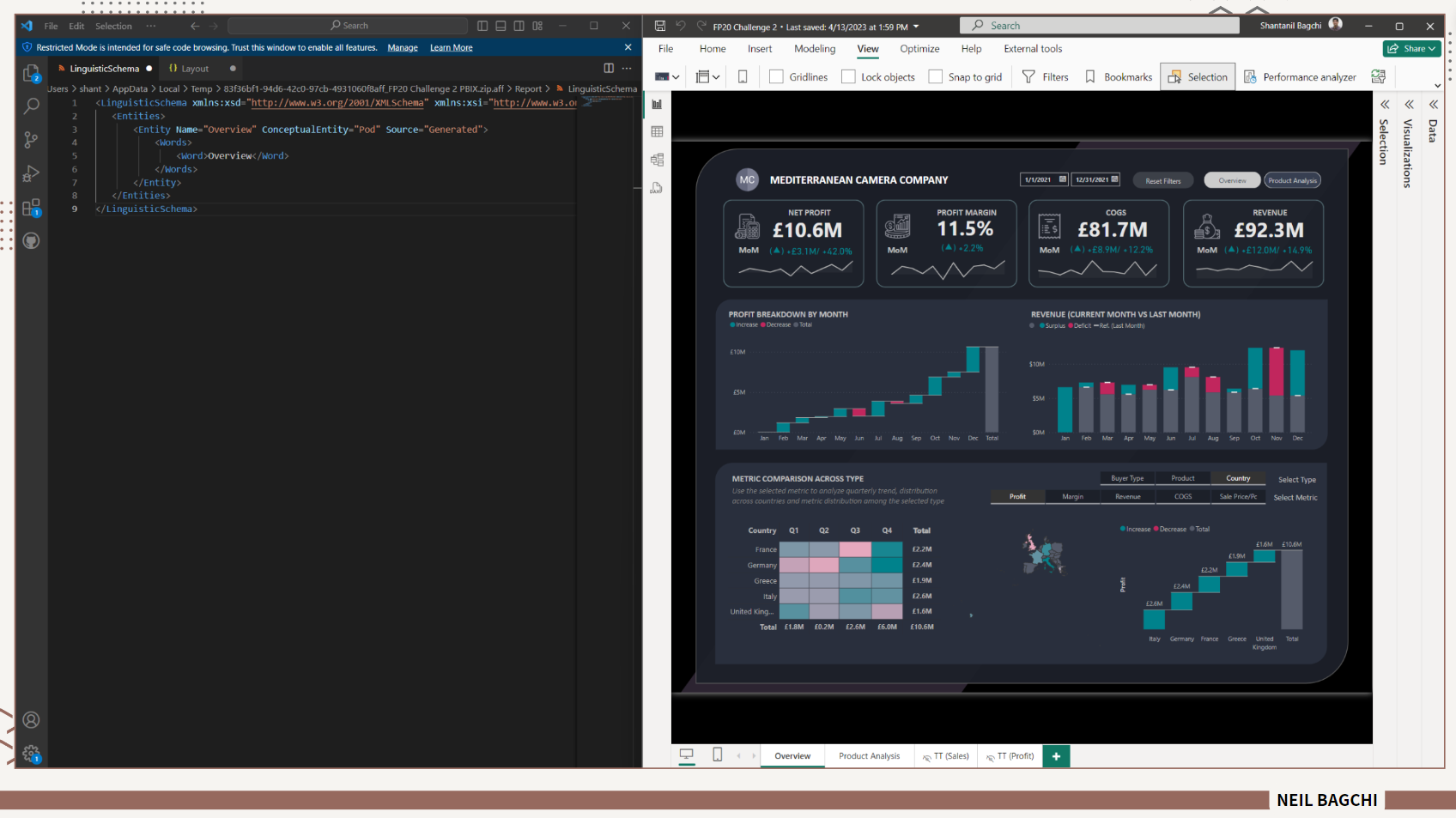Open VS Code Source Control icon
The image size is (1456, 818).
tap(31, 139)
